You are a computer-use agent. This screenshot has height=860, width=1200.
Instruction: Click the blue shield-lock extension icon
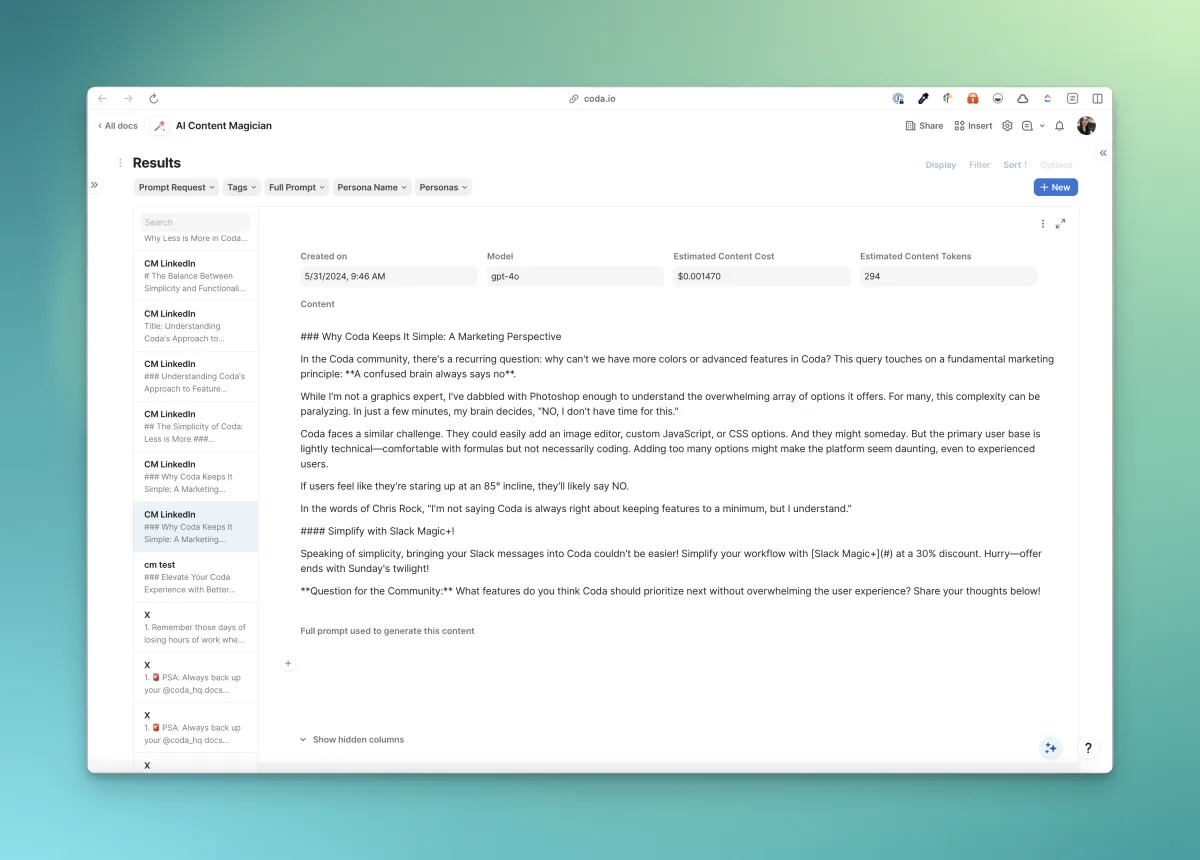pyautogui.click(x=898, y=99)
